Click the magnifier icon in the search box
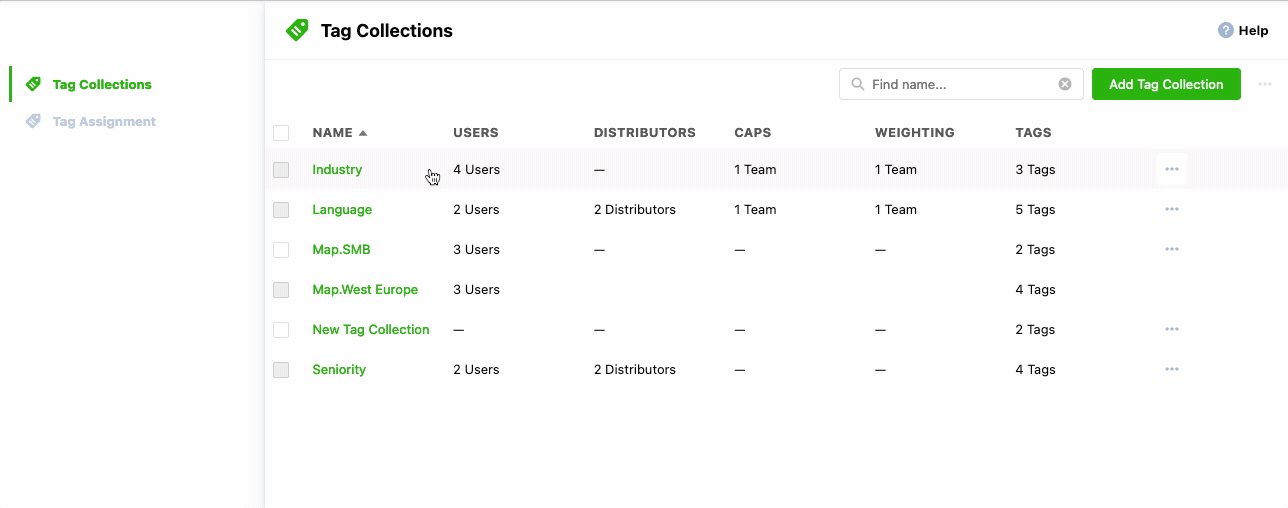This screenshot has height=508, width=1288. tap(857, 84)
